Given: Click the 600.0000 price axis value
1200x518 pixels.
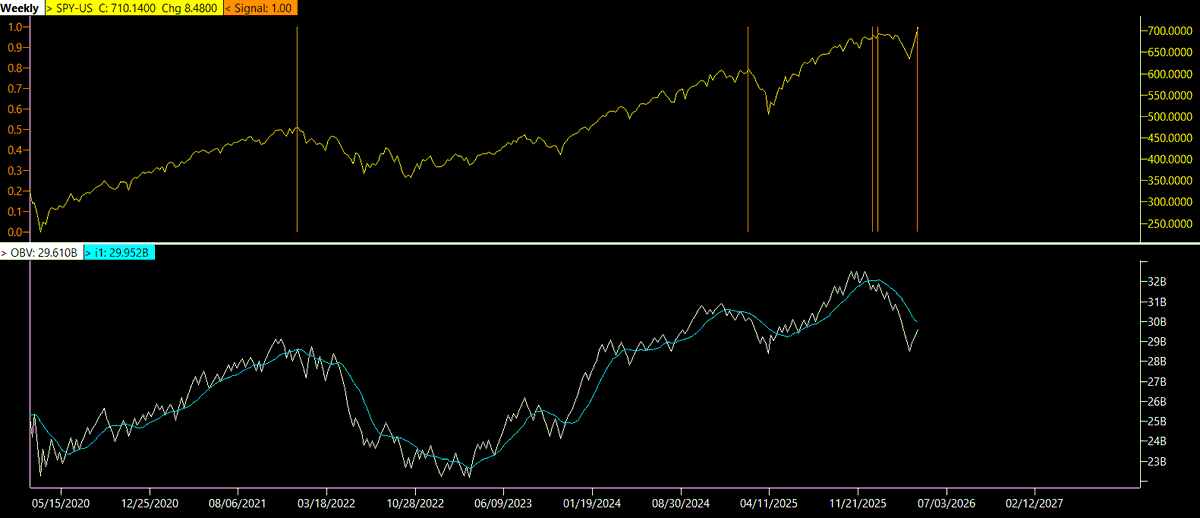Looking at the screenshot, I should click(1168, 74).
